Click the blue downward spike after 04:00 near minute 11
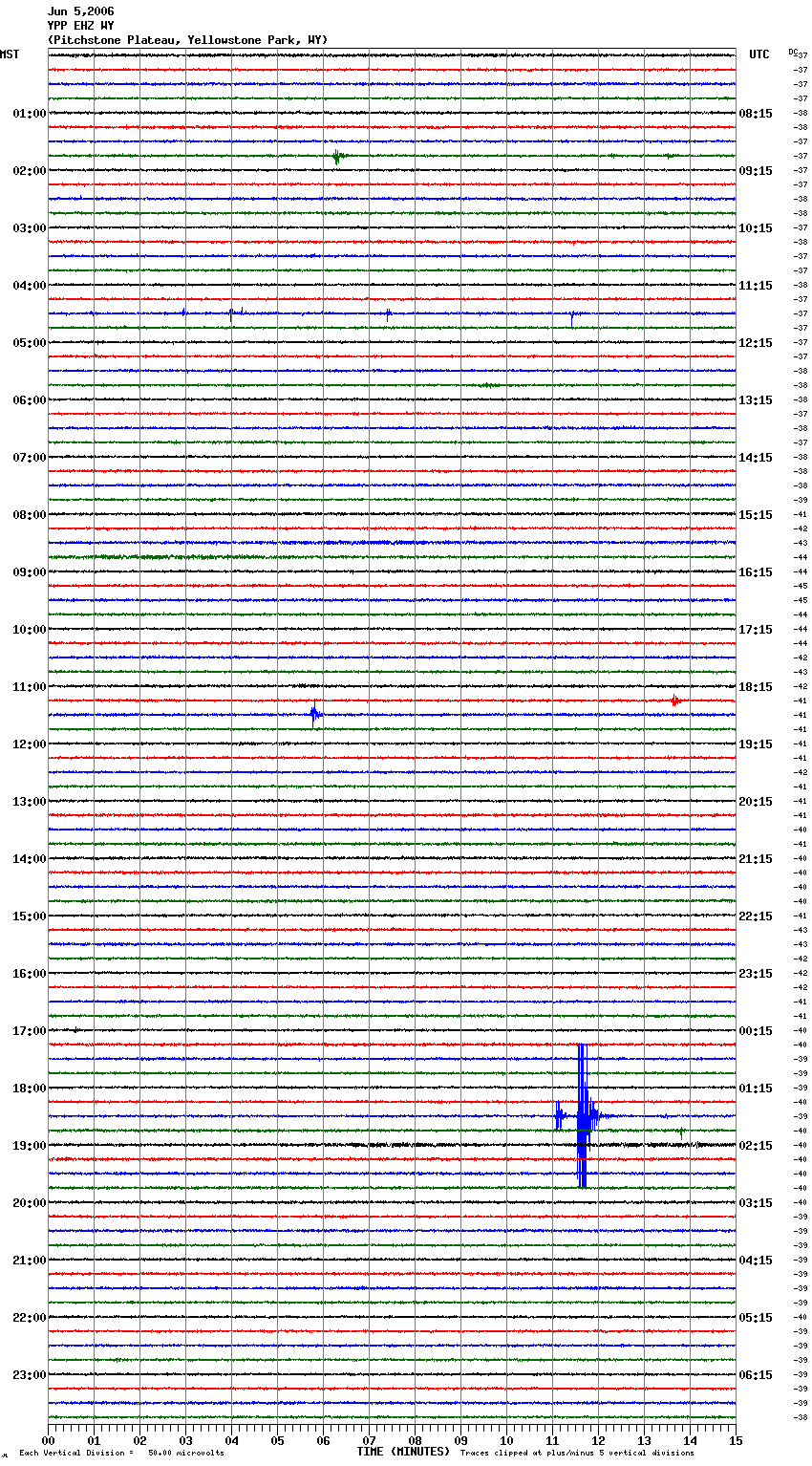 (x=572, y=318)
